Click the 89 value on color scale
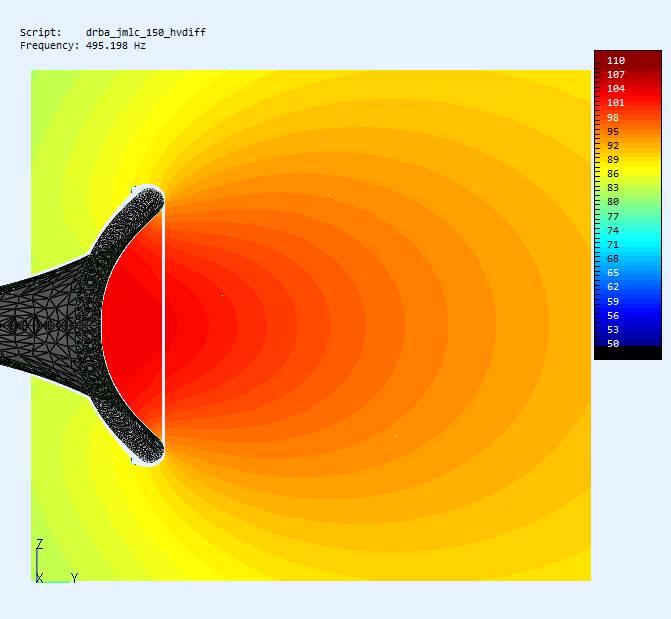Image resolution: width=671 pixels, height=619 pixels. [613, 159]
